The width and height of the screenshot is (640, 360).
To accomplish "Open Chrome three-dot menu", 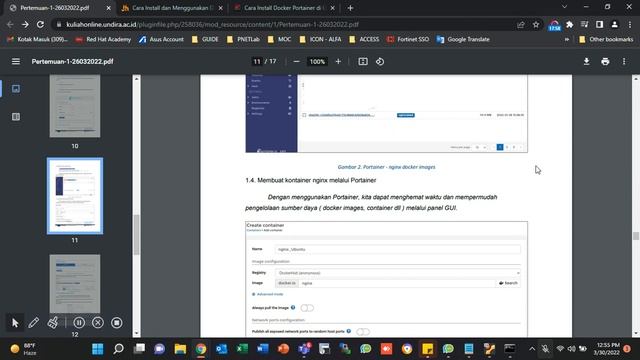I will tap(630, 25).
